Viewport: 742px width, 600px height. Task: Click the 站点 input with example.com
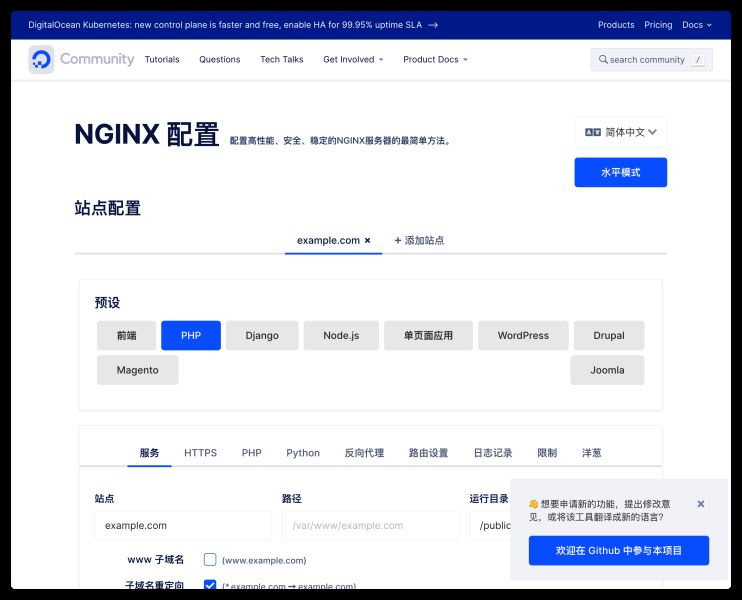coord(183,525)
